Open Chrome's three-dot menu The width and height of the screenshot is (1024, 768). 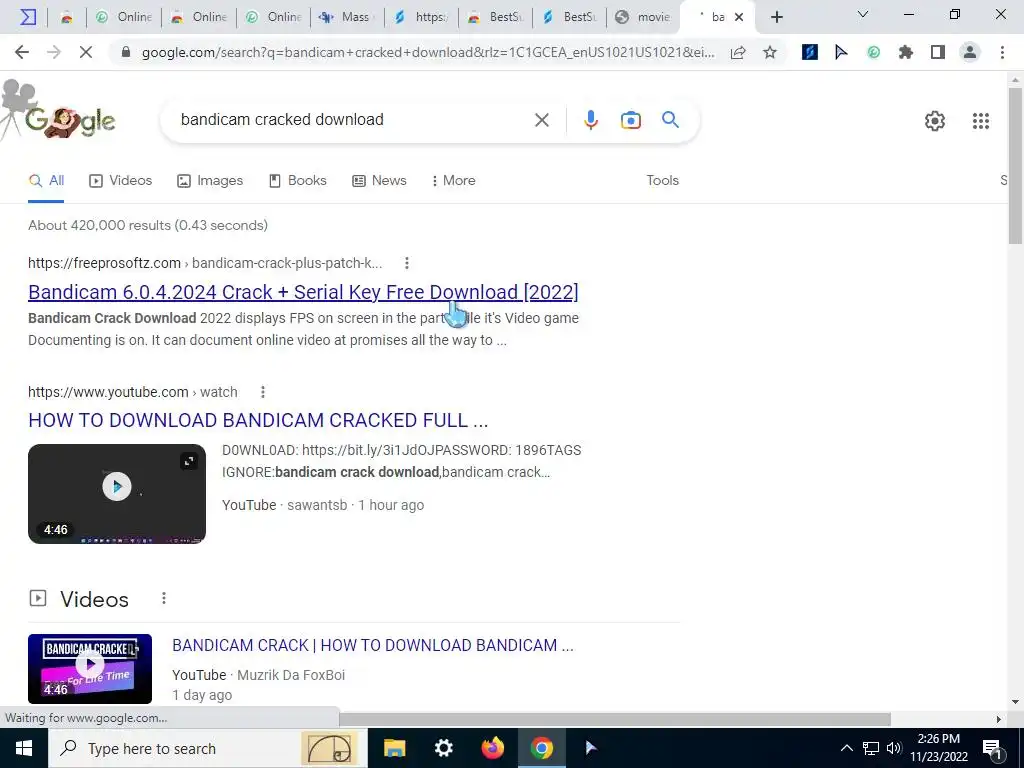[x=1002, y=52]
